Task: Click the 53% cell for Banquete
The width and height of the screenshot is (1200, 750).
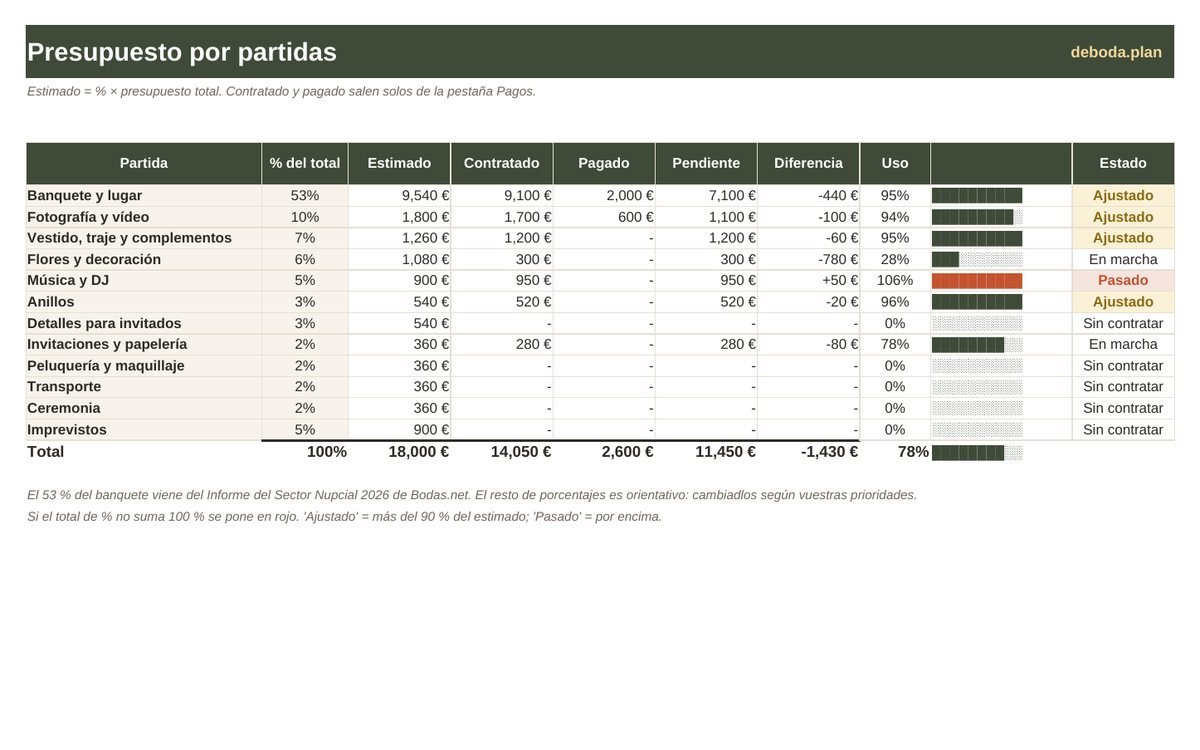Action: 305,196
